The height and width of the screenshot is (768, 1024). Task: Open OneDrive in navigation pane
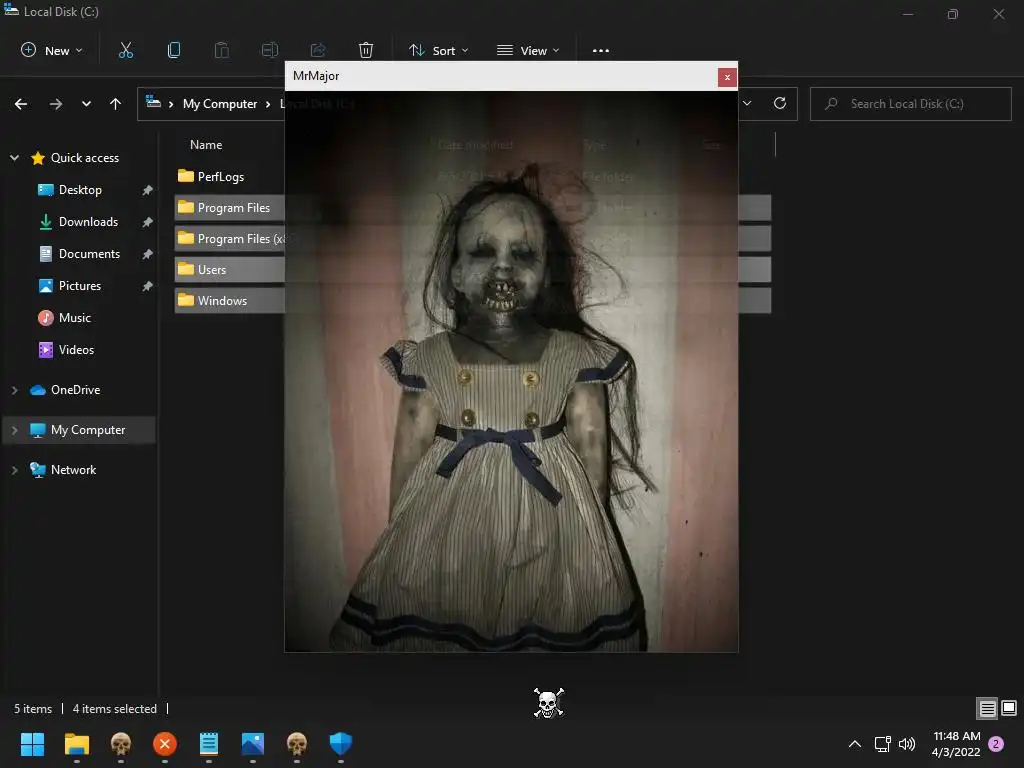(x=75, y=390)
